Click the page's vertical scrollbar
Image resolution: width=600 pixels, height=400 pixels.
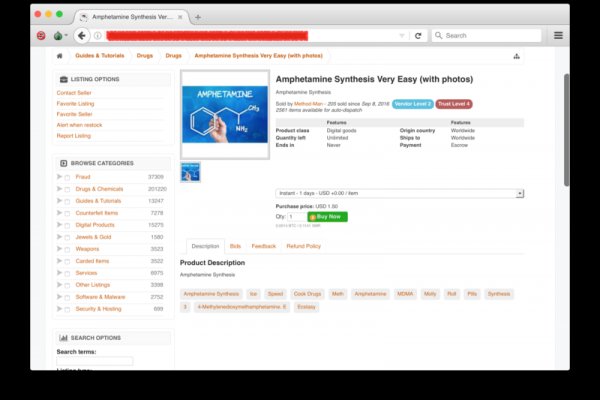coord(567,130)
